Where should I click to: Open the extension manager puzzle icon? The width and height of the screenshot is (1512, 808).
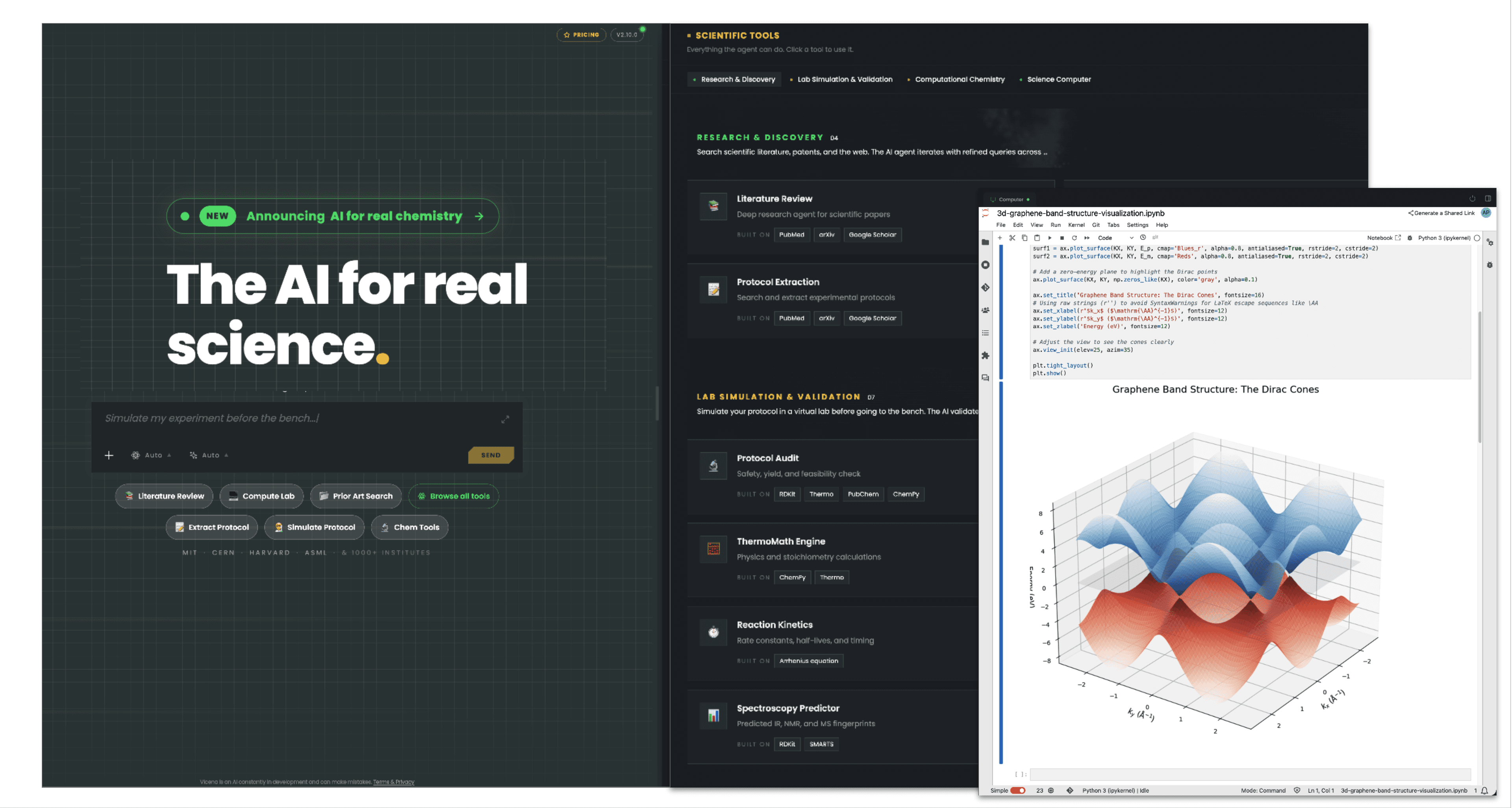[x=986, y=355]
